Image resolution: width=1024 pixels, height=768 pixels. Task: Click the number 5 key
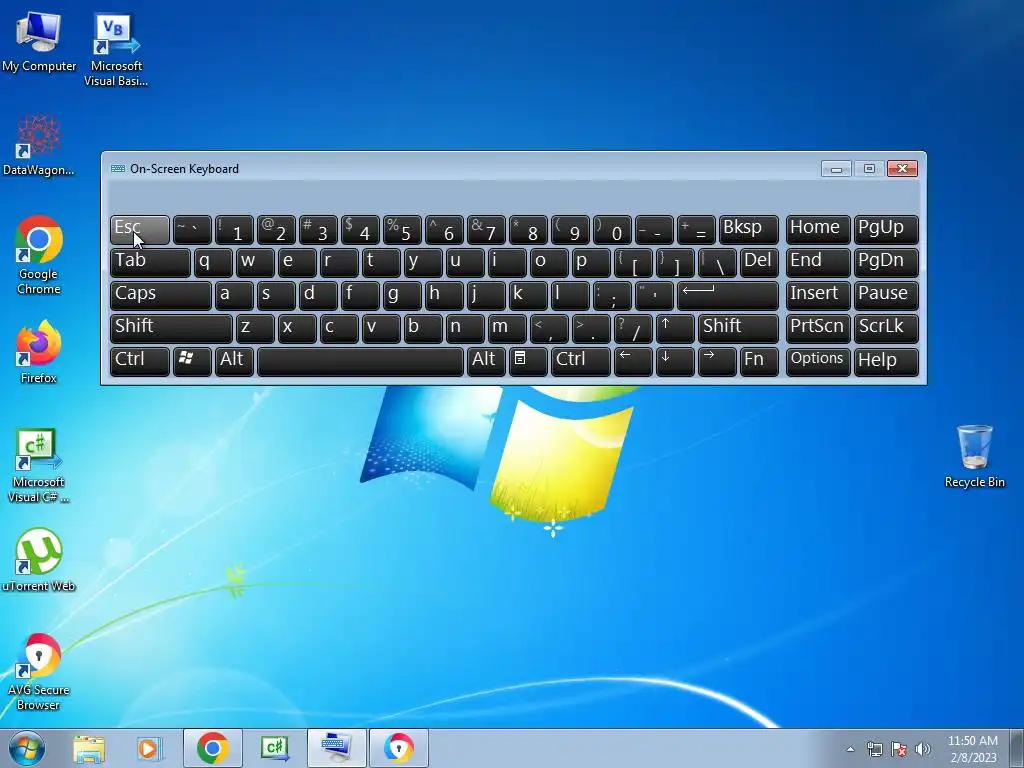402,230
